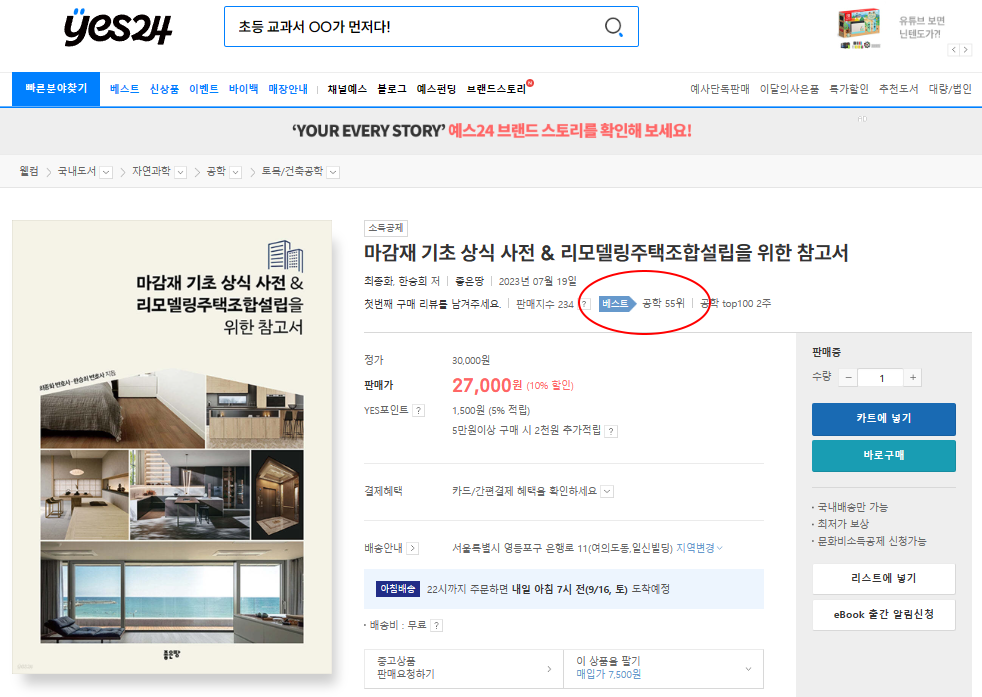Image resolution: width=982 pixels, height=697 pixels.
Task: Open the 신상품 menu
Action: (x=164, y=89)
